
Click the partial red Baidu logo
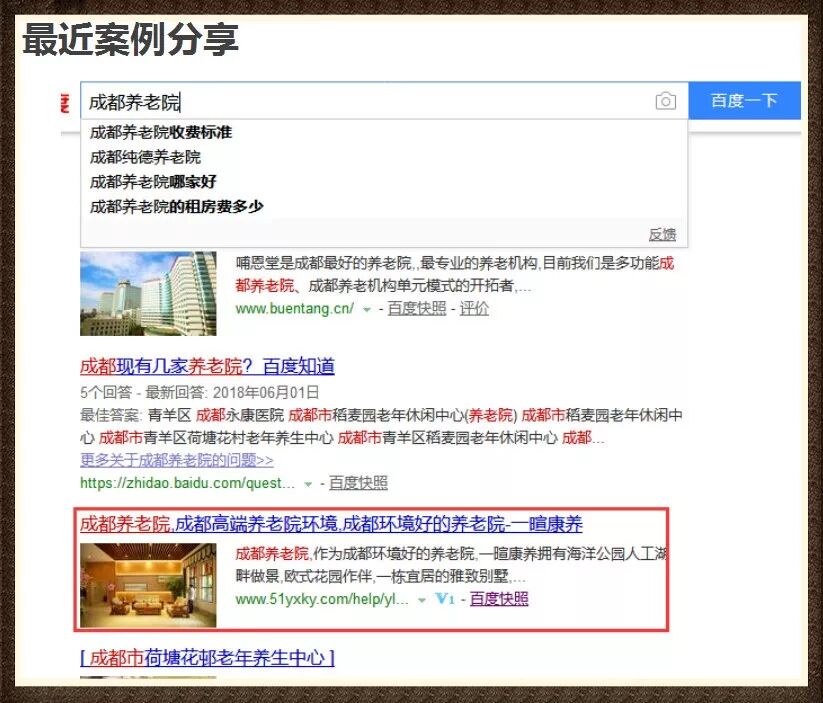click(65, 103)
